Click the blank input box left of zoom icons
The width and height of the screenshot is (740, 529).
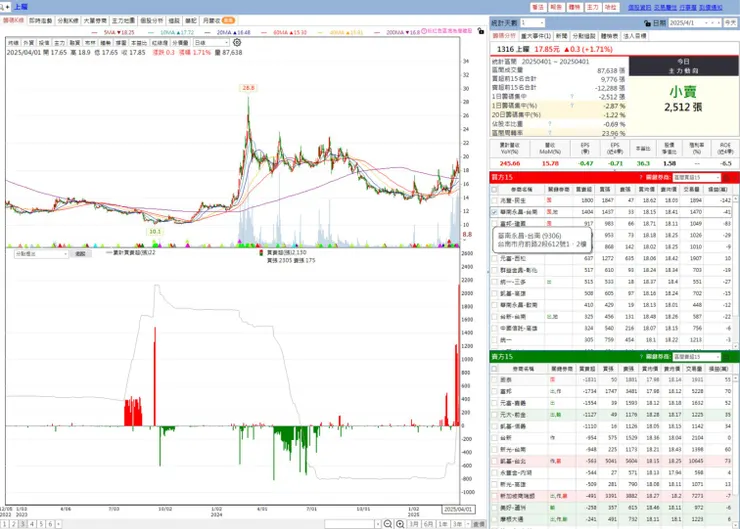click(x=349, y=524)
